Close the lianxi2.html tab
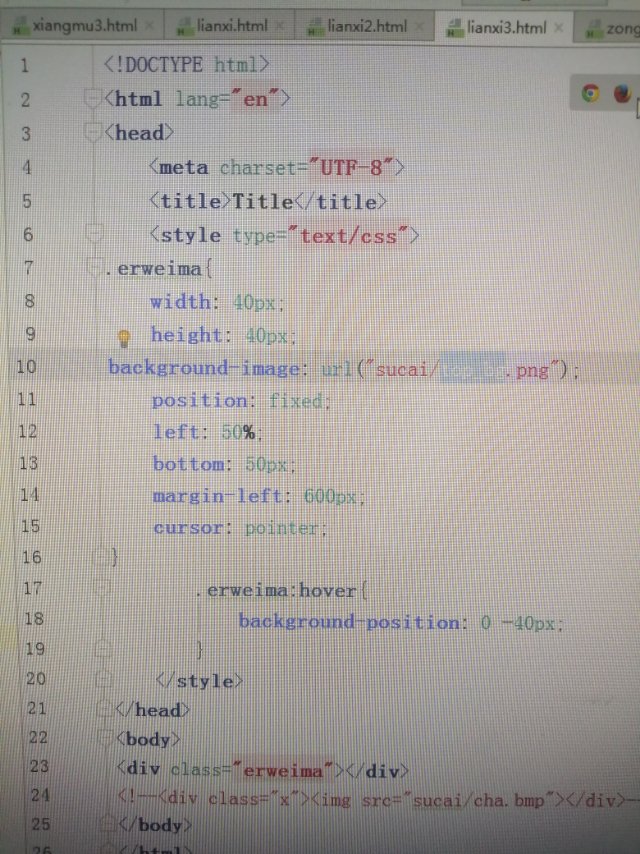Viewport: 640px width, 854px height. 419,26
